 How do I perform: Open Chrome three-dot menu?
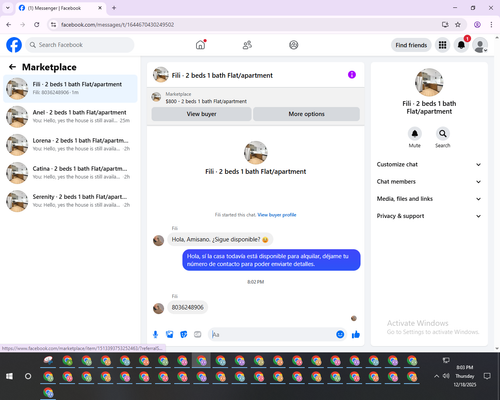pyautogui.click(x=491, y=25)
